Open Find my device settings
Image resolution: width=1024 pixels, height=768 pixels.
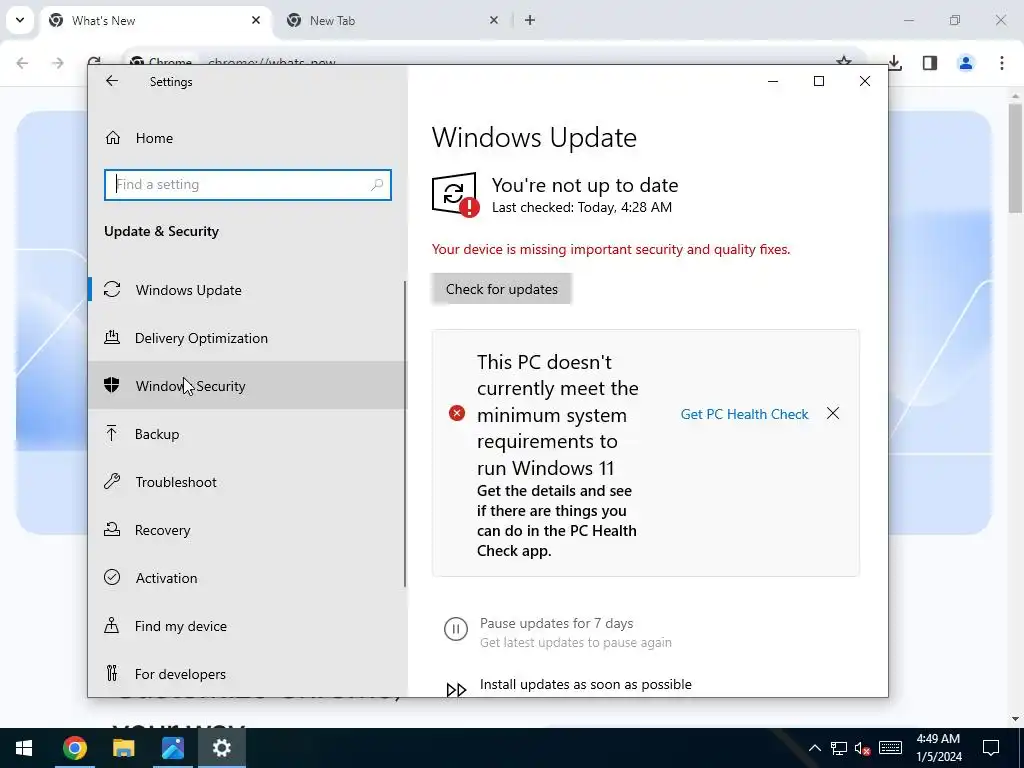pyautogui.click(x=248, y=626)
